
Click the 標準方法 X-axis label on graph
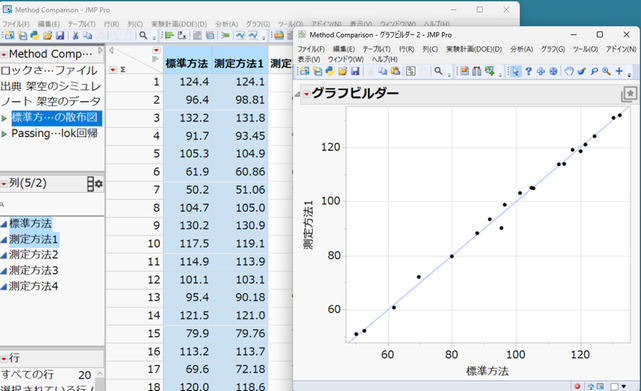coord(487,371)
